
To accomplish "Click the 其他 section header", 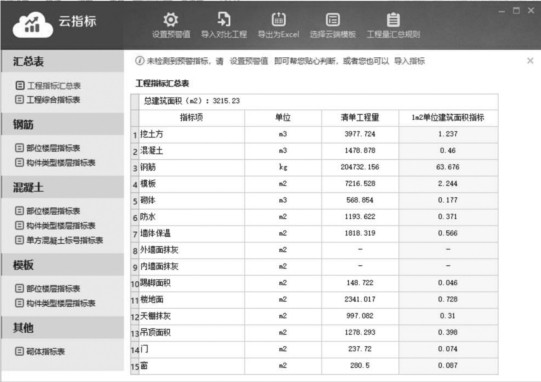I will pyautogui.click(x=62, y=327).
